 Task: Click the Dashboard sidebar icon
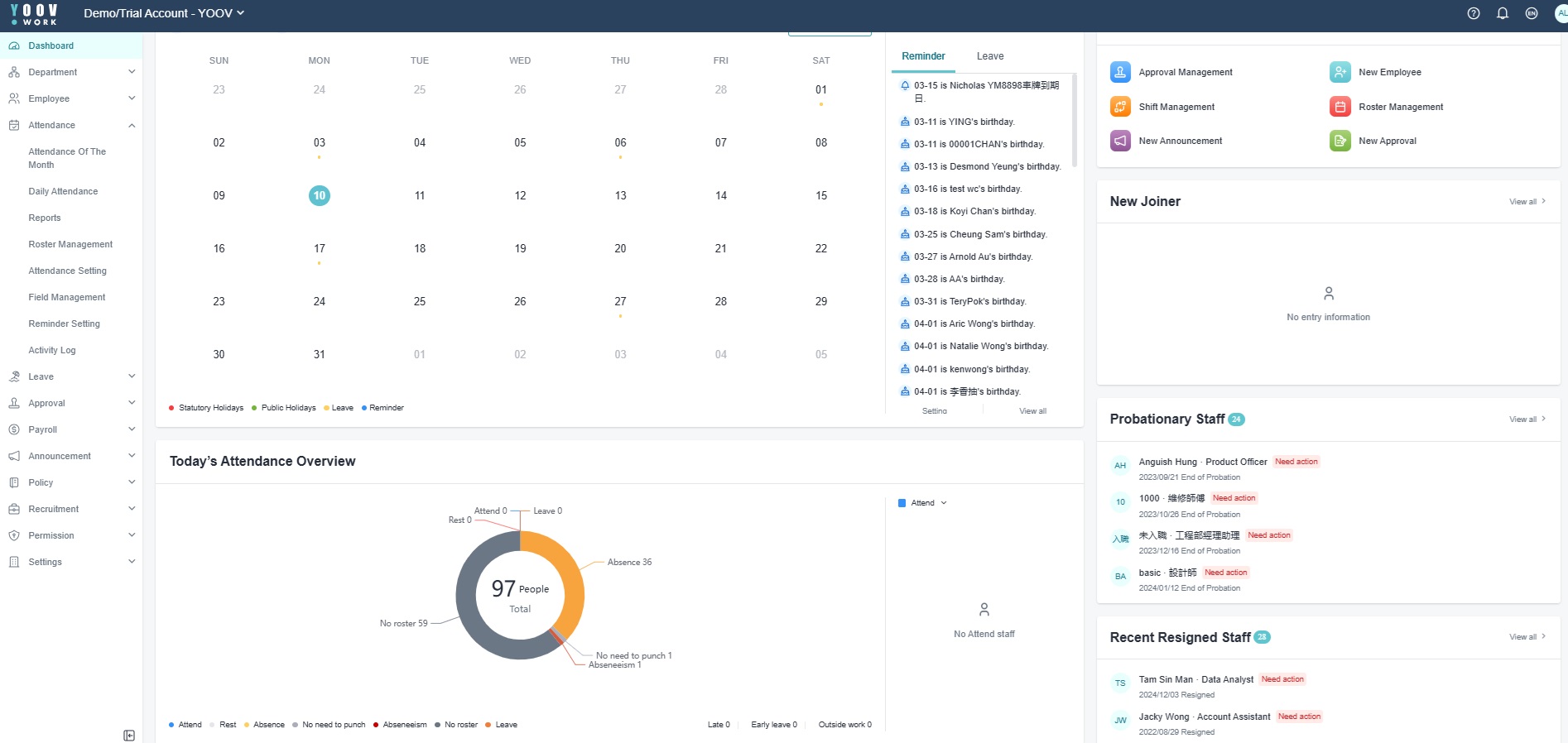click(14, 46)
